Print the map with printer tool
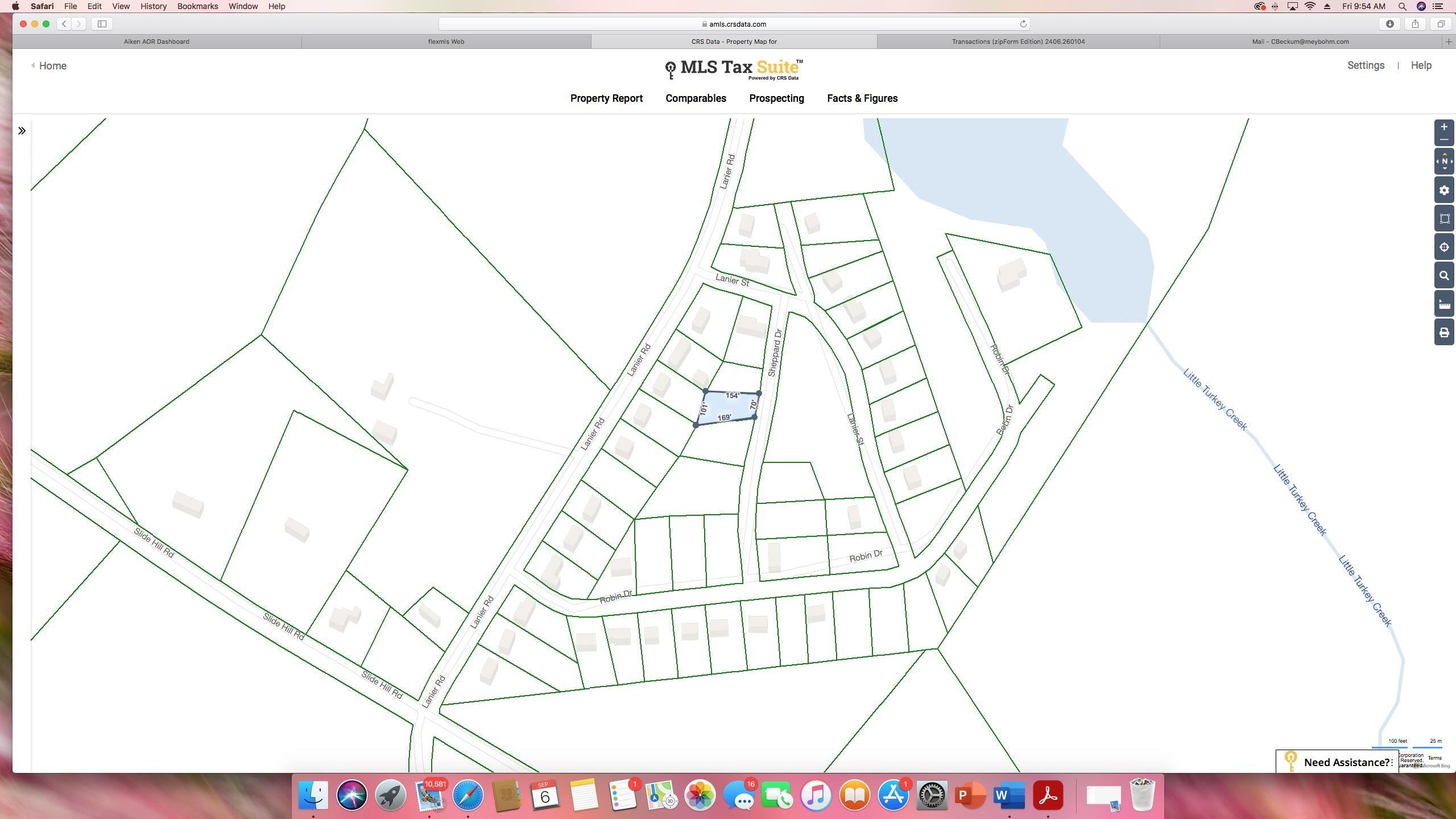The width and height of the screenshot is (1456, 819). (x=1444, y=332)
